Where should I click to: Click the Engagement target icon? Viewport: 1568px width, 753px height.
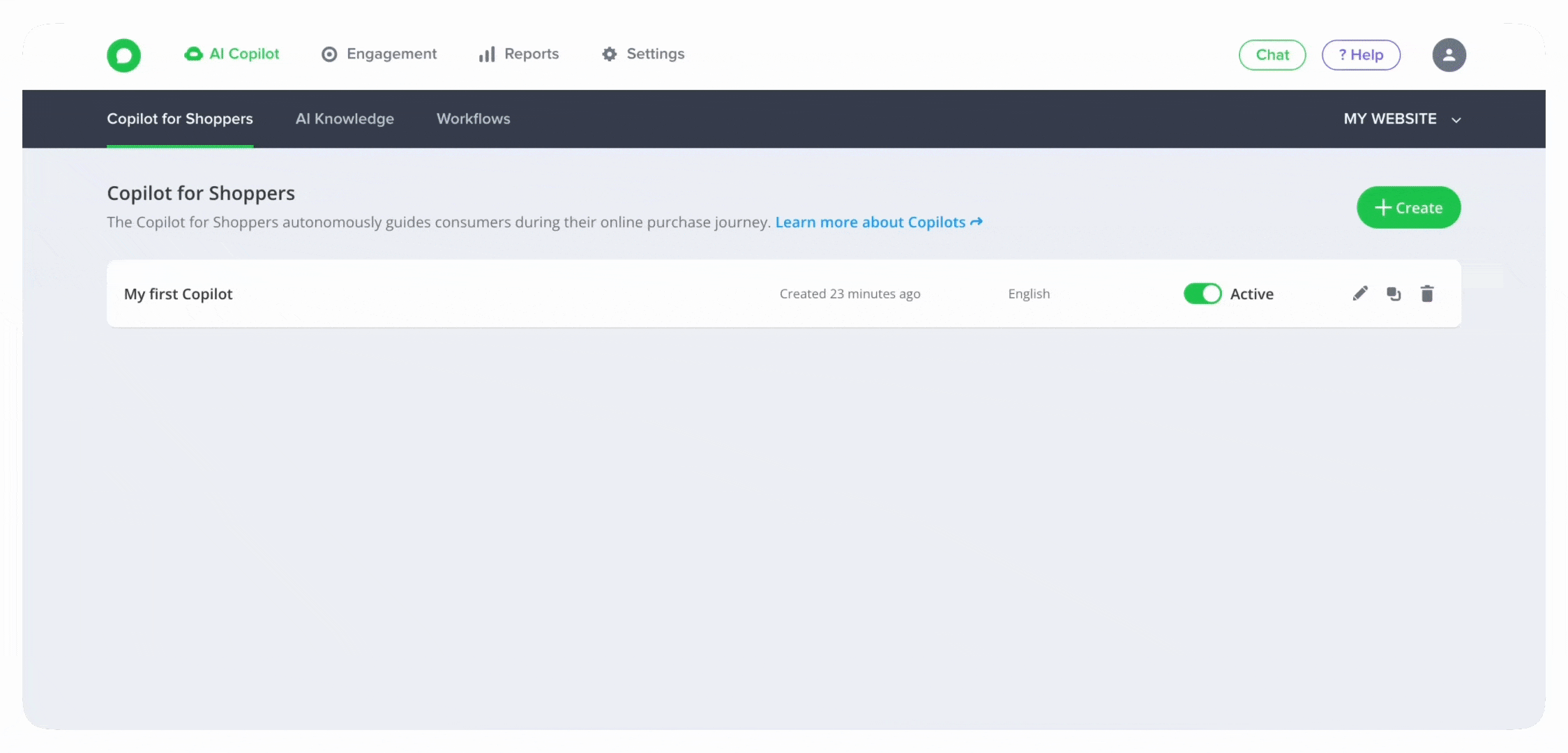tap(329, 54)
